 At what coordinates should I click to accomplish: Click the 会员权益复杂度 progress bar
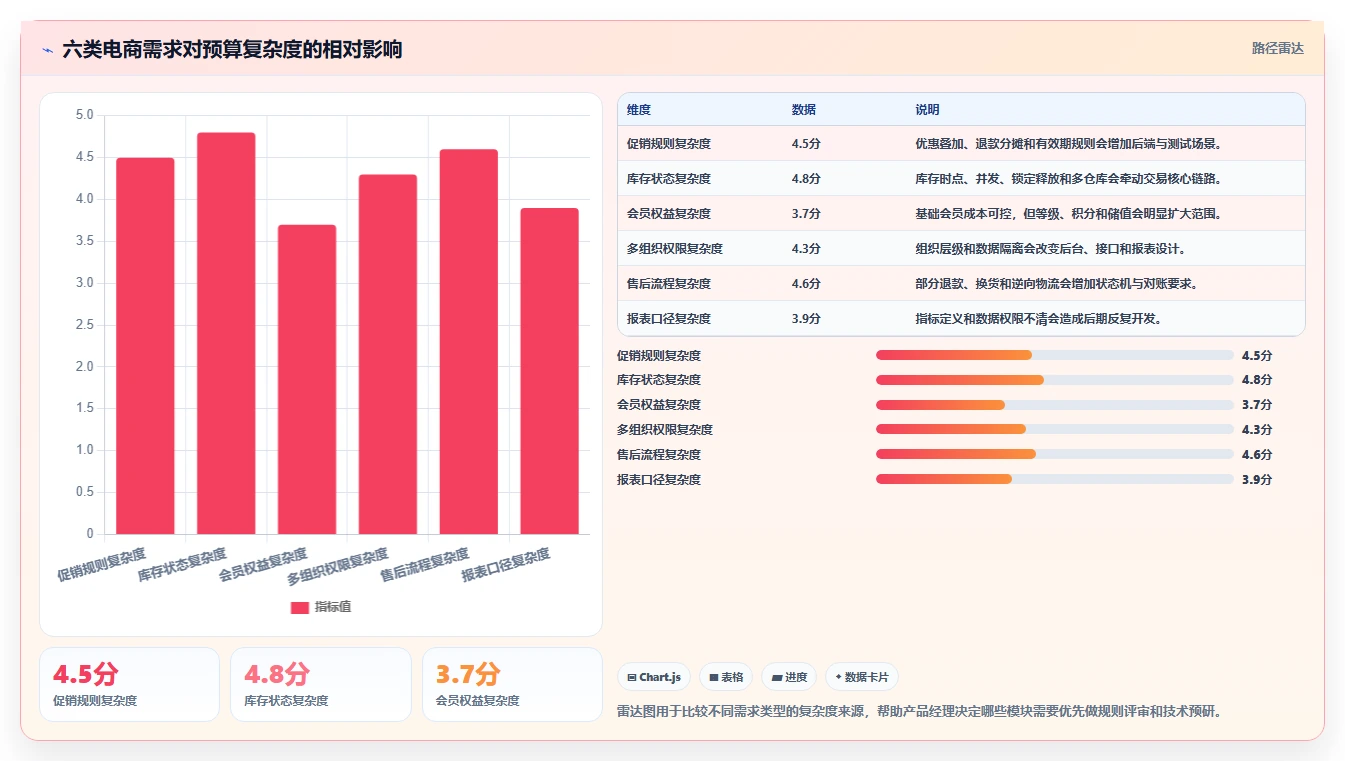click(1054, 405)
